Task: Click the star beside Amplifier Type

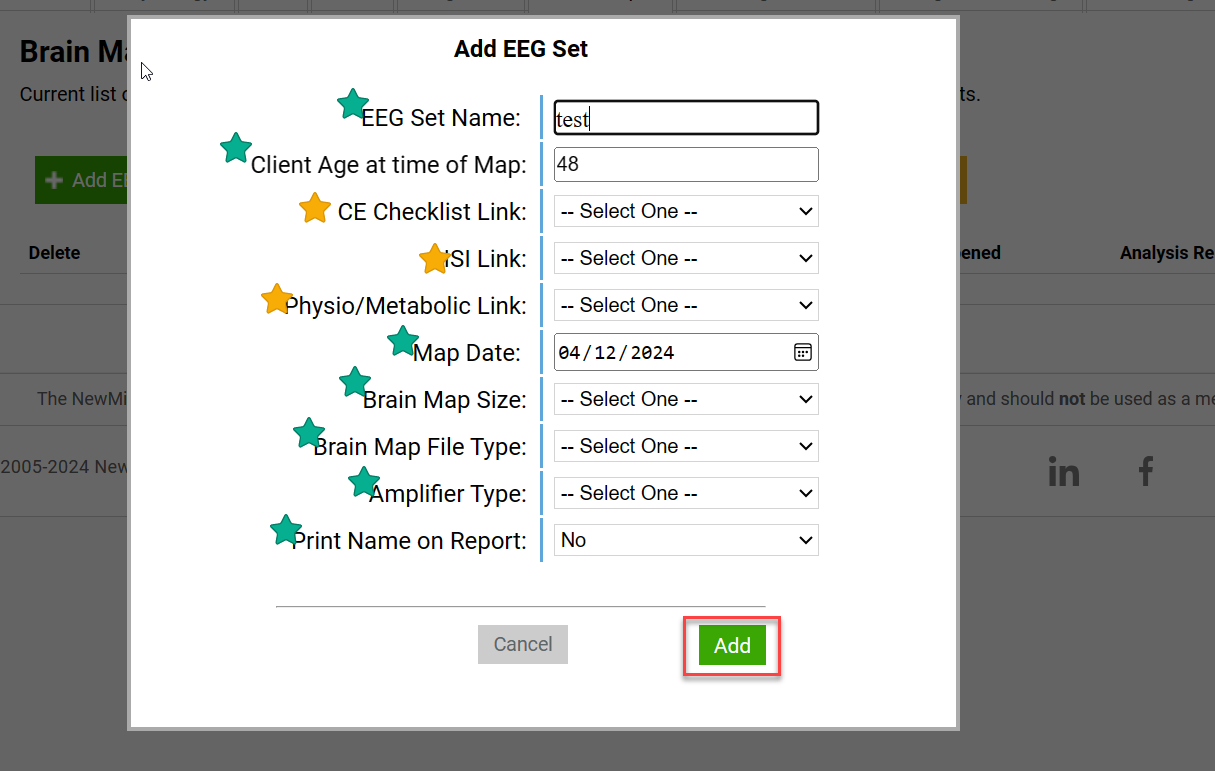Action: pos(364,482)
